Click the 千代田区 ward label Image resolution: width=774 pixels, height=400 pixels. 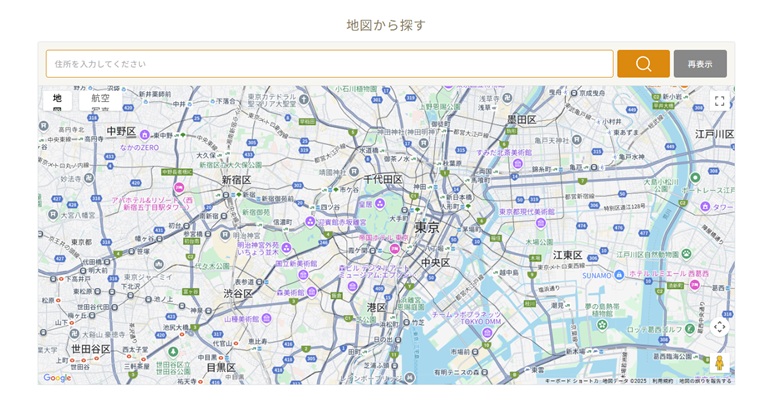tap(383, 180)
